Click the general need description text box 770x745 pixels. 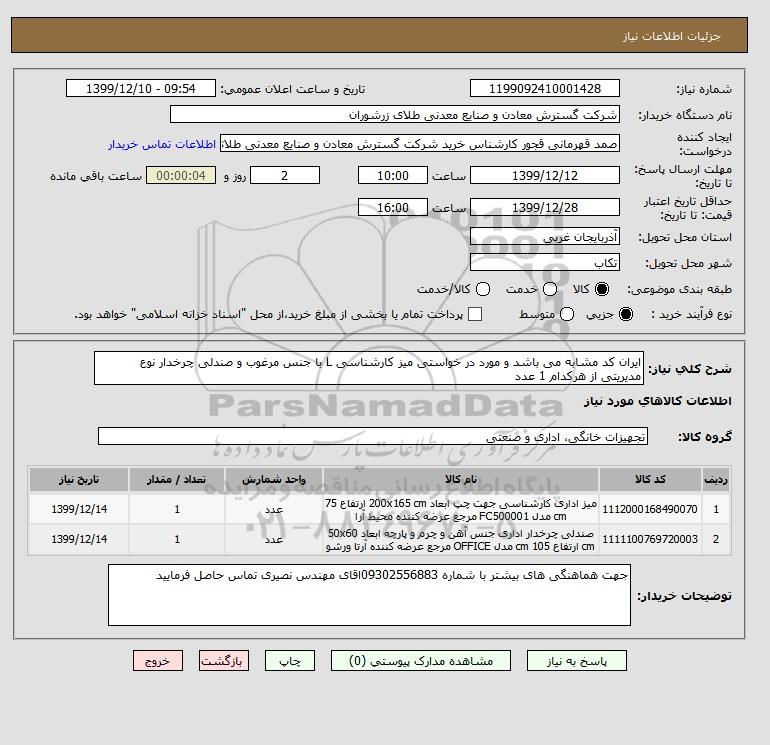[x=369, y=368]
